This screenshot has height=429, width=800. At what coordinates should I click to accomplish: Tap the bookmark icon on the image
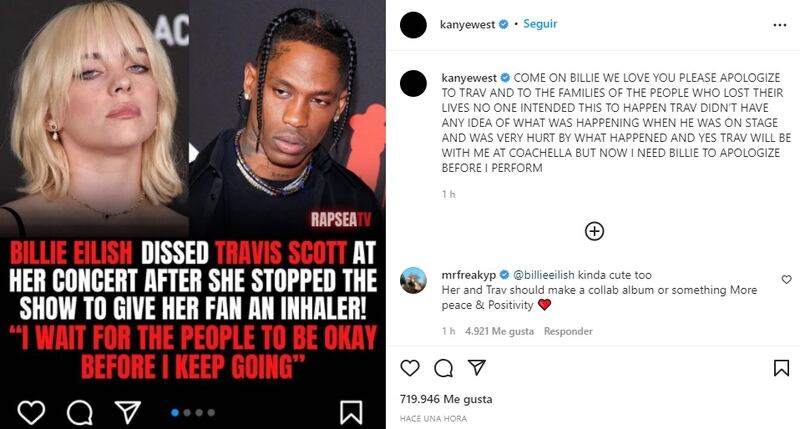tap(351, 412)
